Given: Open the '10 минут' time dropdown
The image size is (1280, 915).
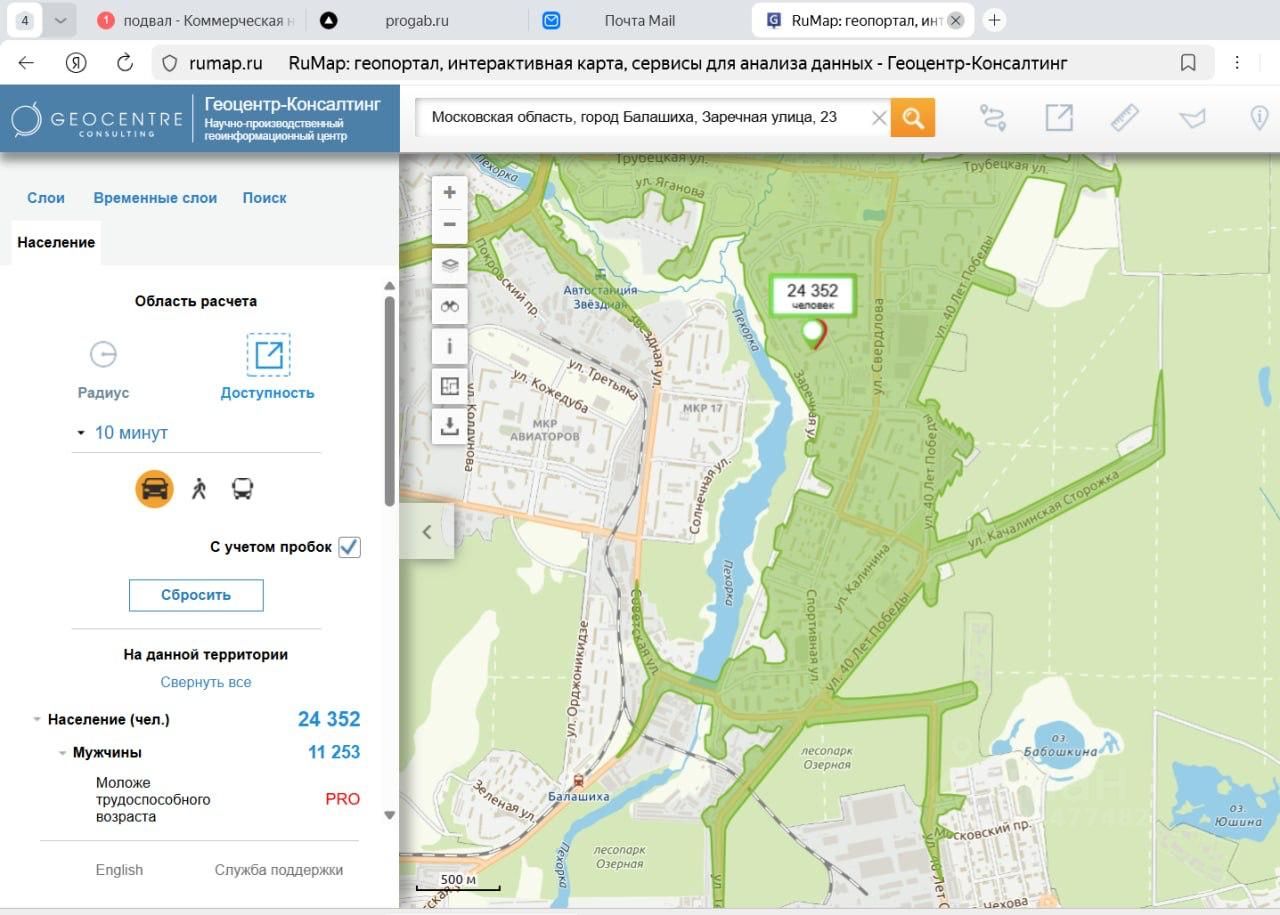Looking at the screenshot, I should click(130, 433).
